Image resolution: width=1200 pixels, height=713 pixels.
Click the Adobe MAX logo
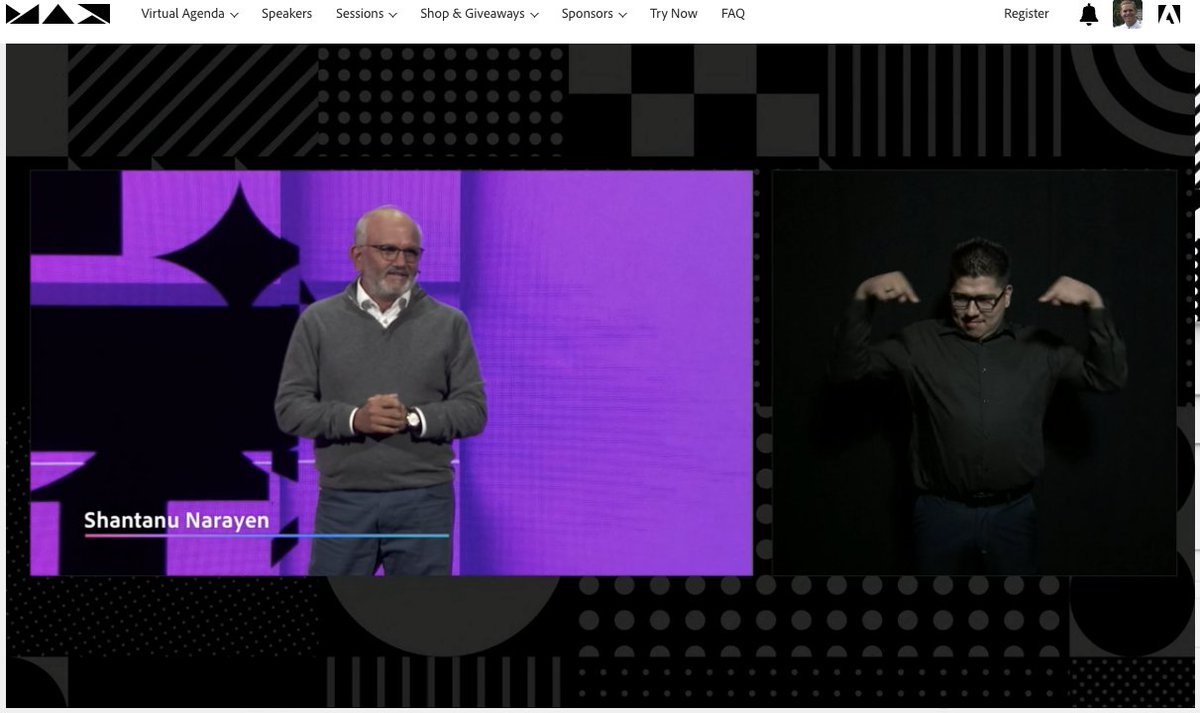[x=57, y=14]
